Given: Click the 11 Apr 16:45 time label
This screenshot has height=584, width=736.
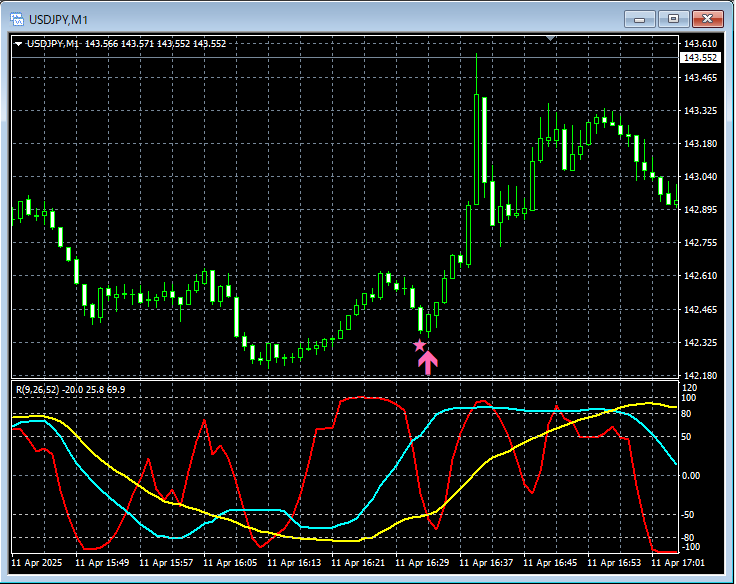Looking at the screenshot, I should point(550,562).
